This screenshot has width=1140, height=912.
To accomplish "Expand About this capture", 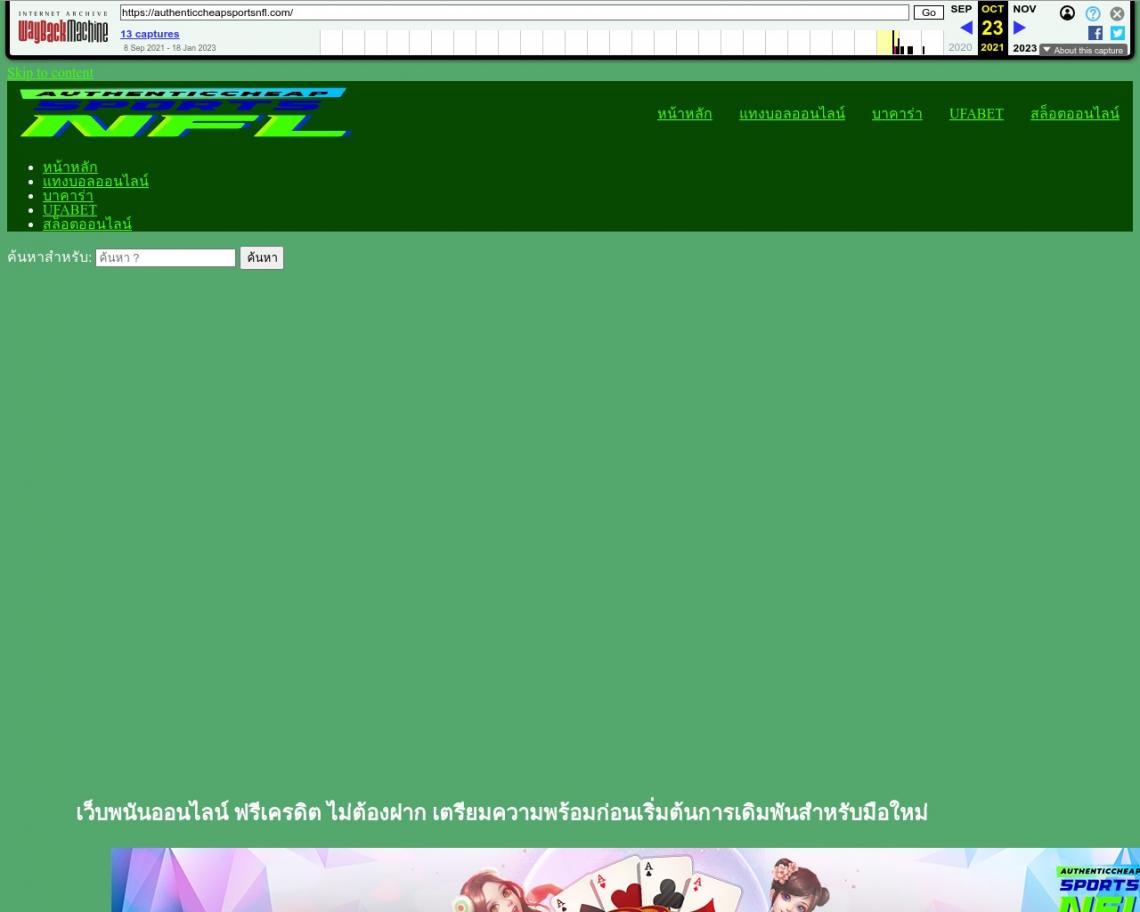I will [1083, 50].
